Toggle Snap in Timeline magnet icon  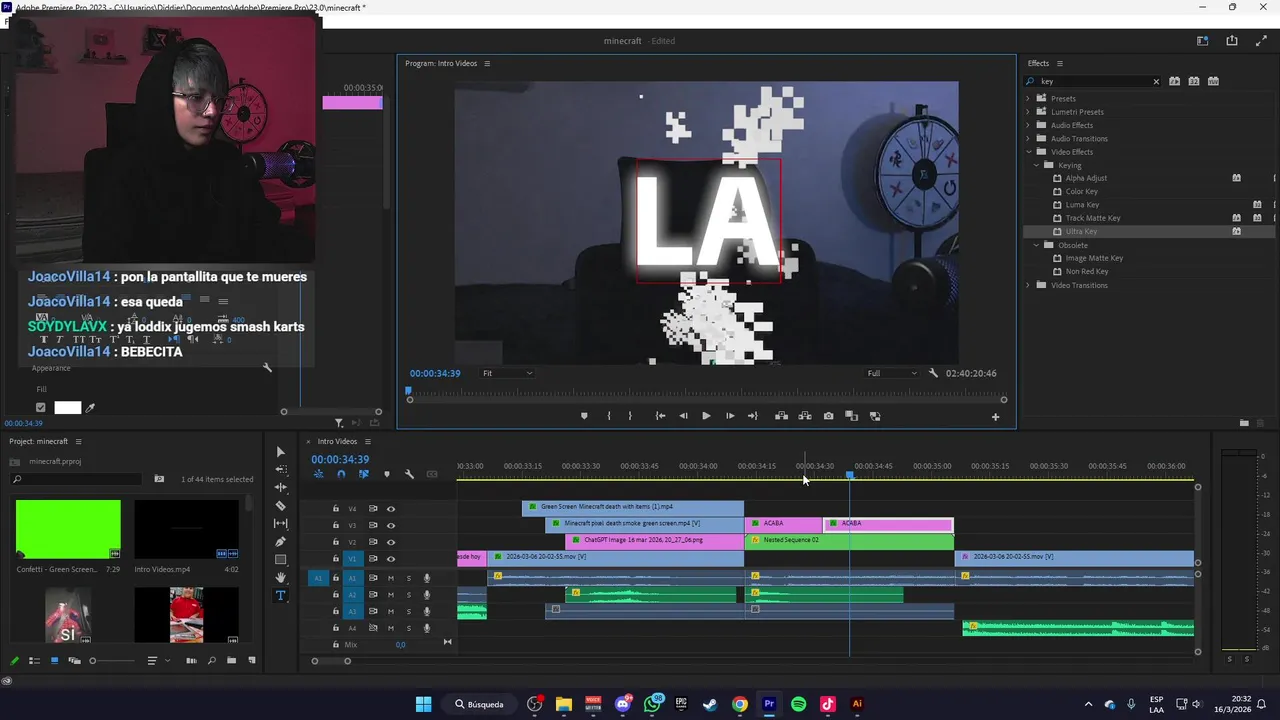coord(341,474)
